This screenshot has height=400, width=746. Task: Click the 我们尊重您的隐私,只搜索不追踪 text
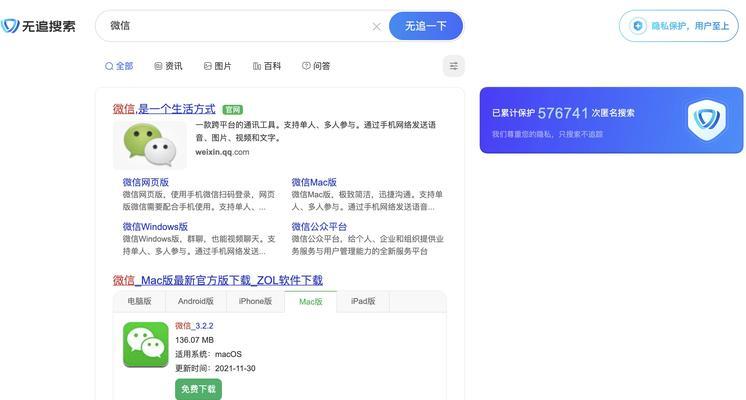click(x=547, y=135)
